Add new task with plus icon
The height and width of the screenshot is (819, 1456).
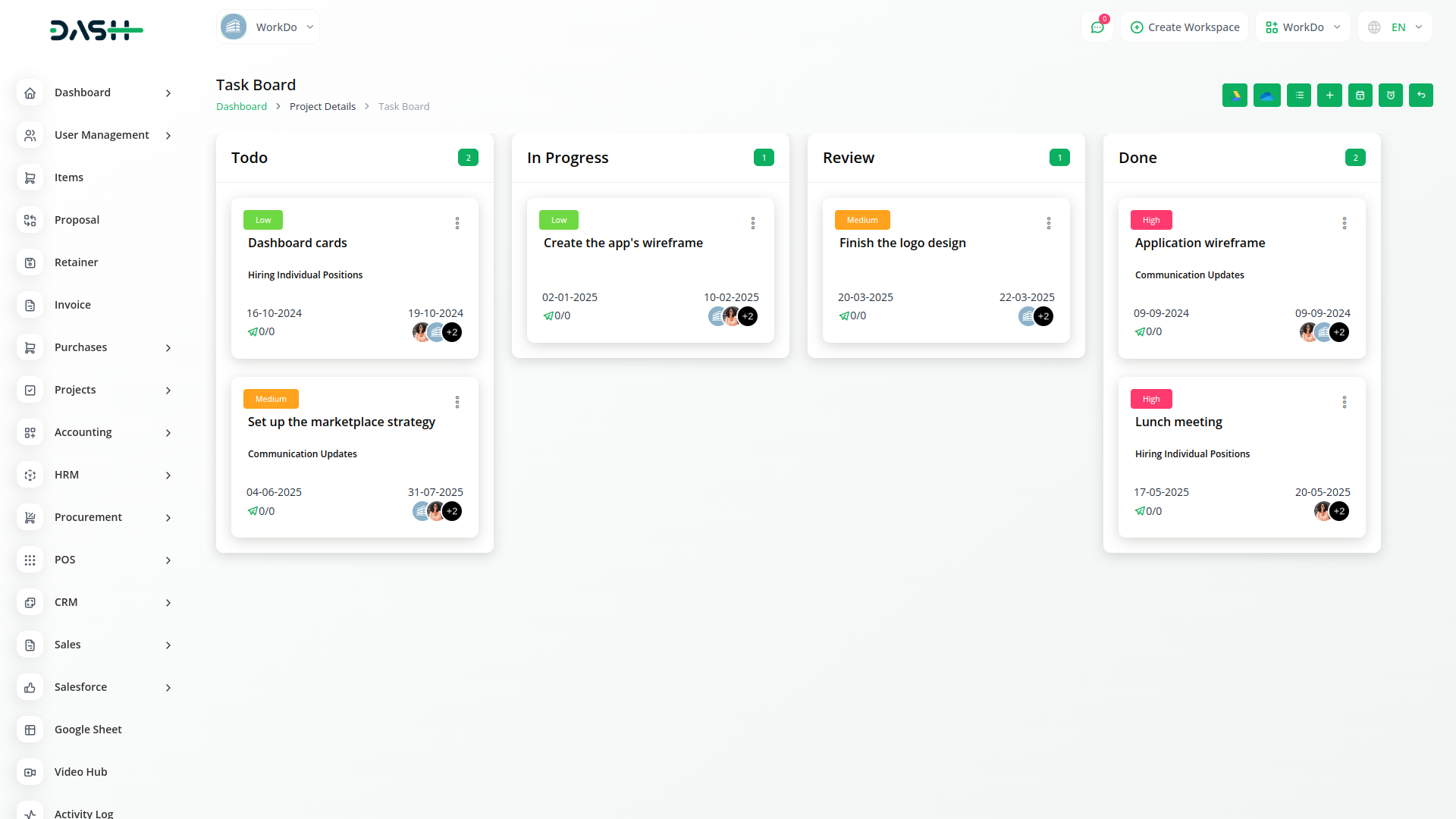[x=1329, y=96]
